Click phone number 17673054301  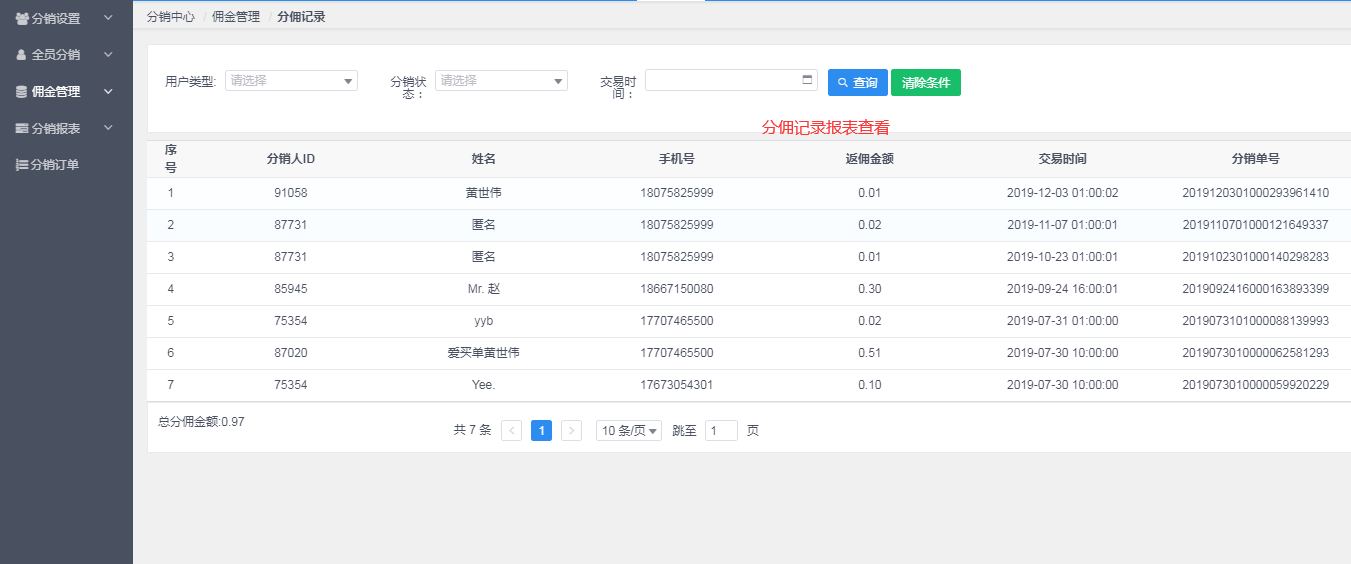tap(677, 385)
